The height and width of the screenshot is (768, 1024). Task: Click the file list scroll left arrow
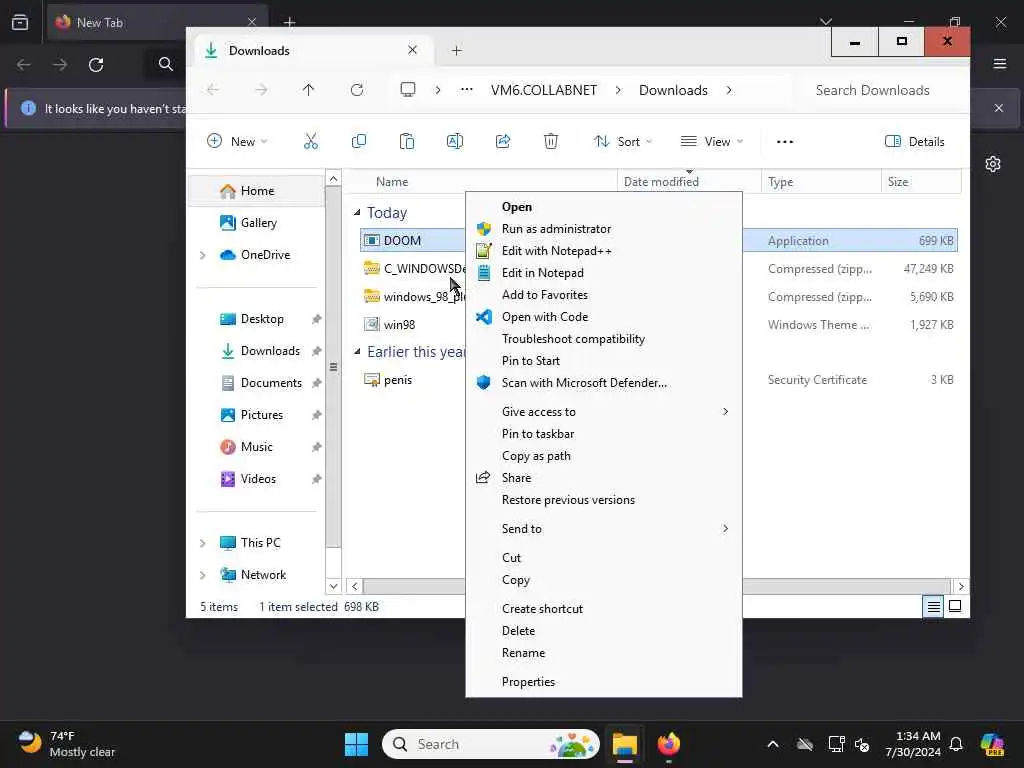coord(355,586)
